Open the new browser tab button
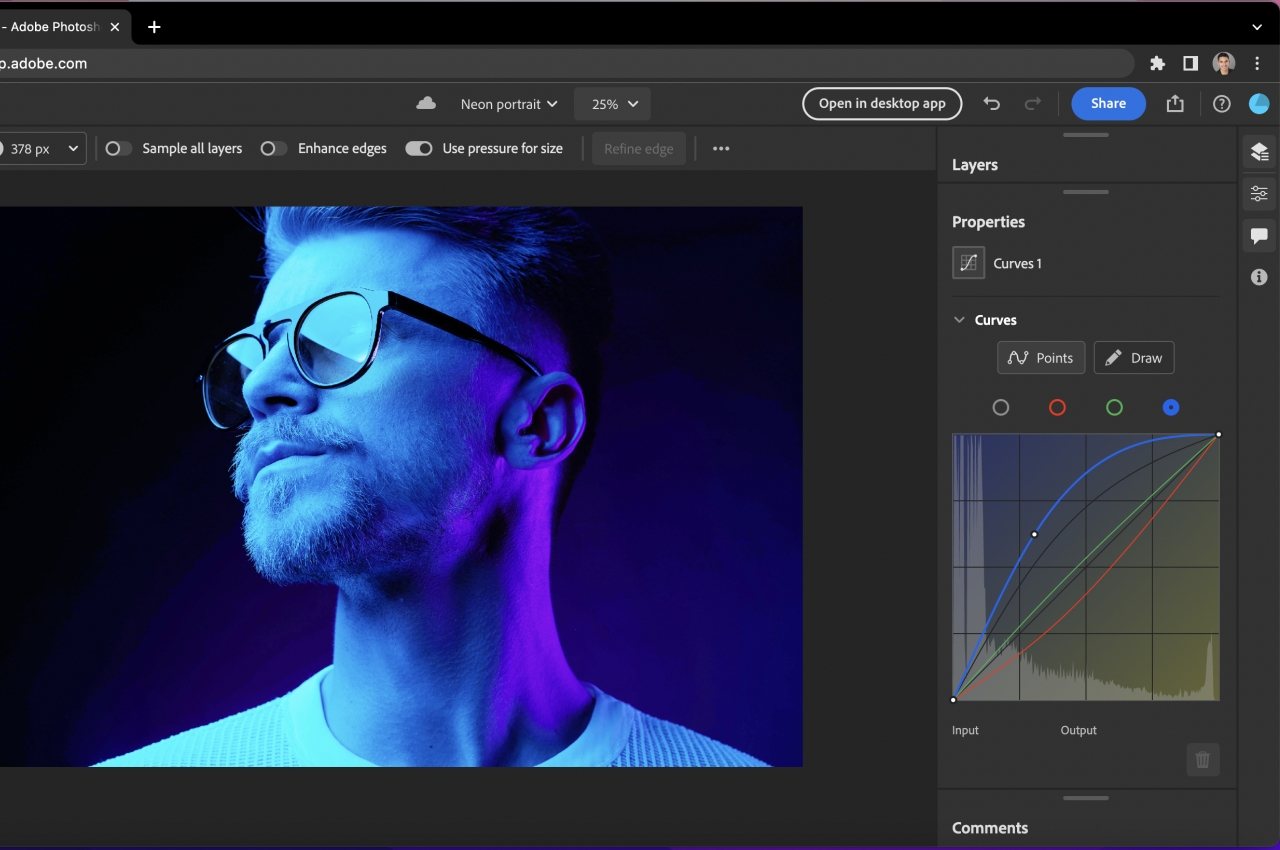 coord(154,27)
